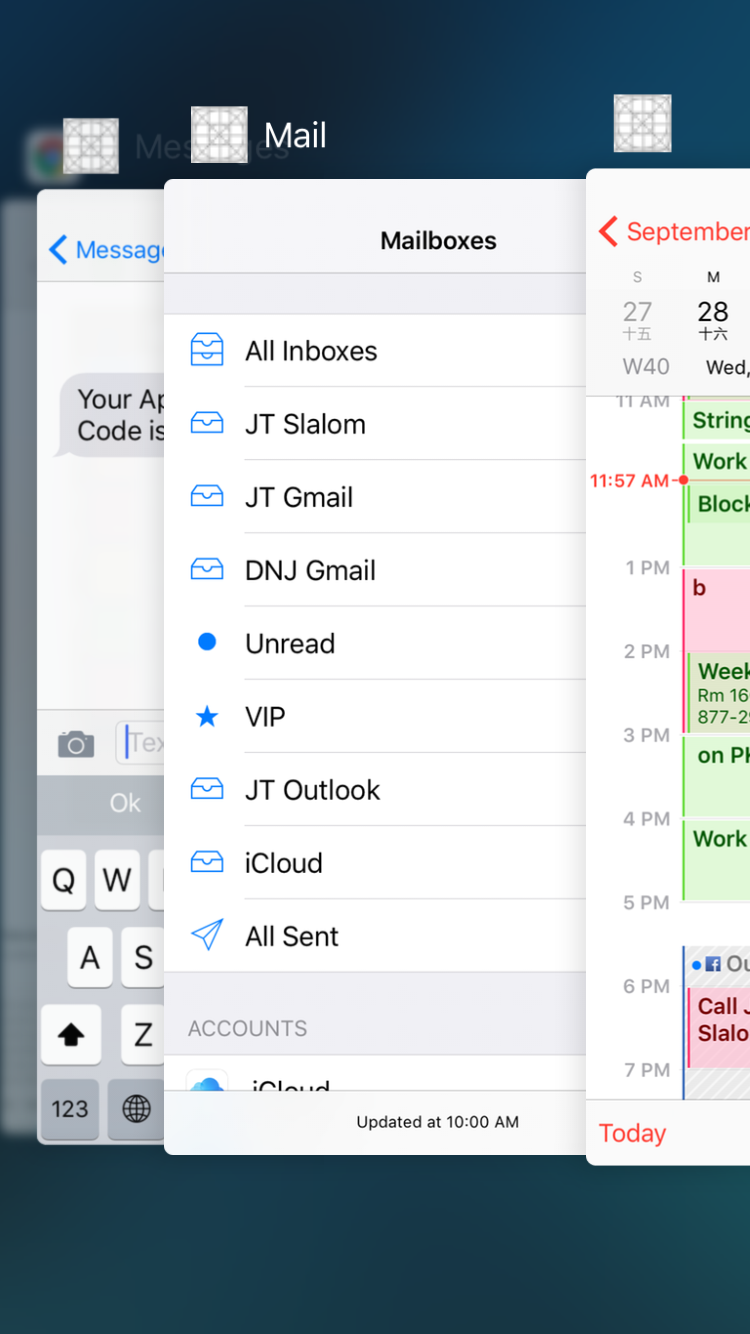Tap the ACCOUNTS section header
750x1334 pixels.
248,1028
